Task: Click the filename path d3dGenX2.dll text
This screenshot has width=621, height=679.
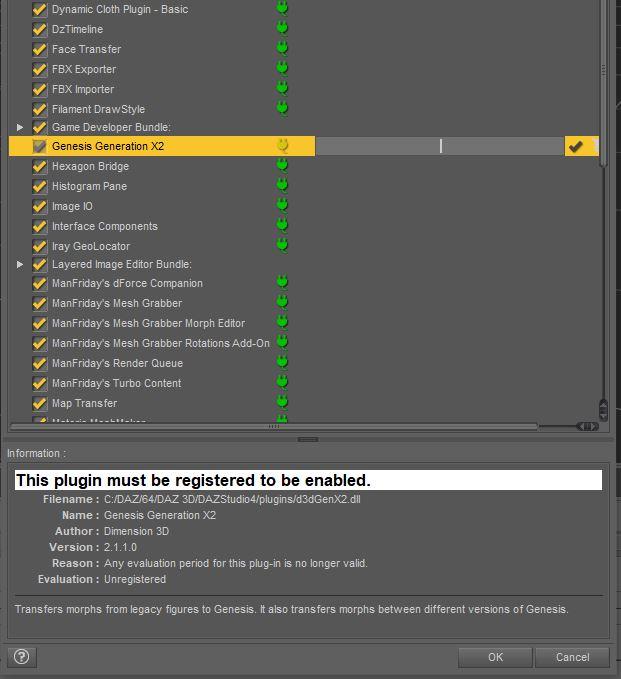Action: click(232, 499)
